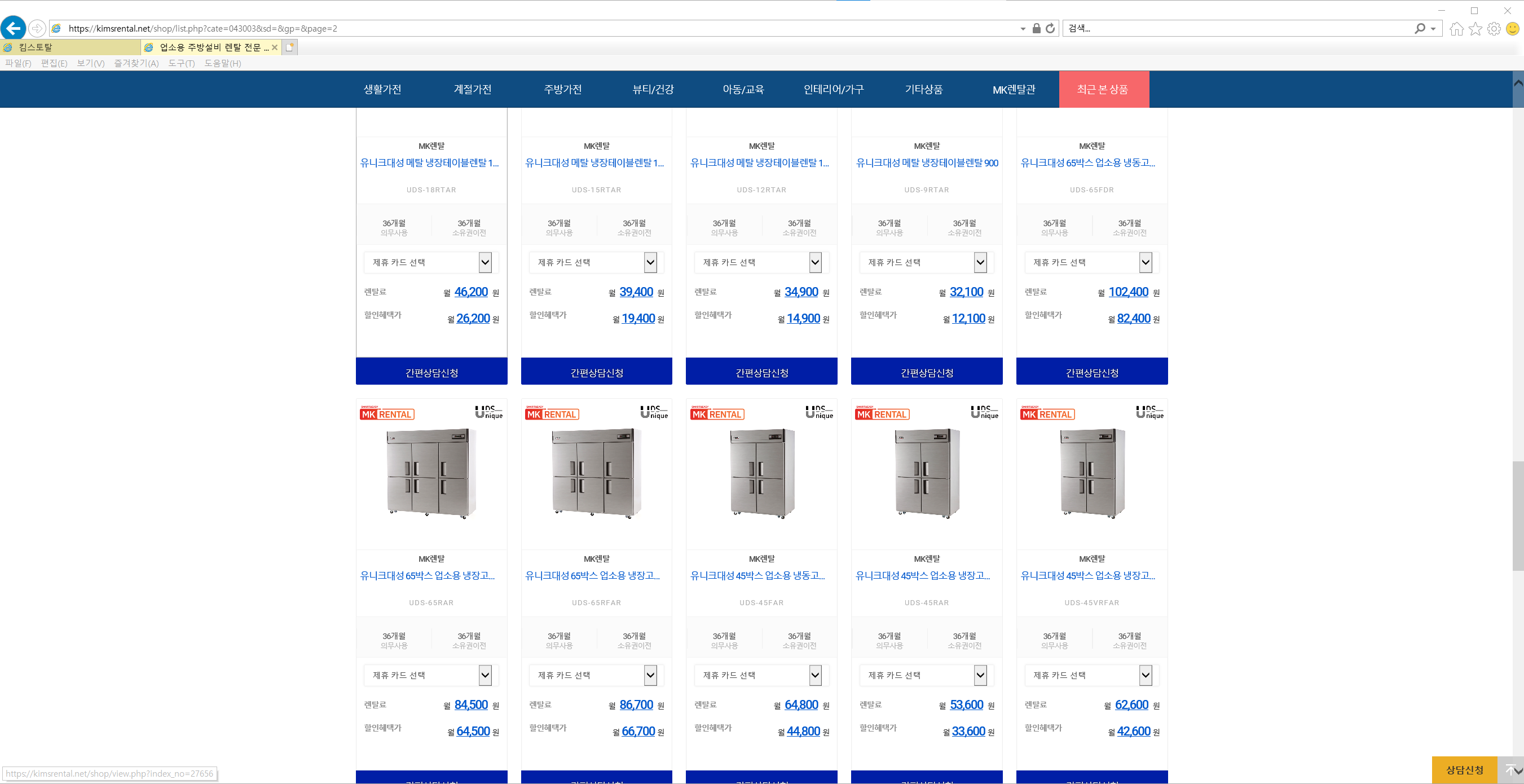Open Favorites star icon
Image resolution: width=1524 pixels, height=784 pixels.
point(1475,28)
